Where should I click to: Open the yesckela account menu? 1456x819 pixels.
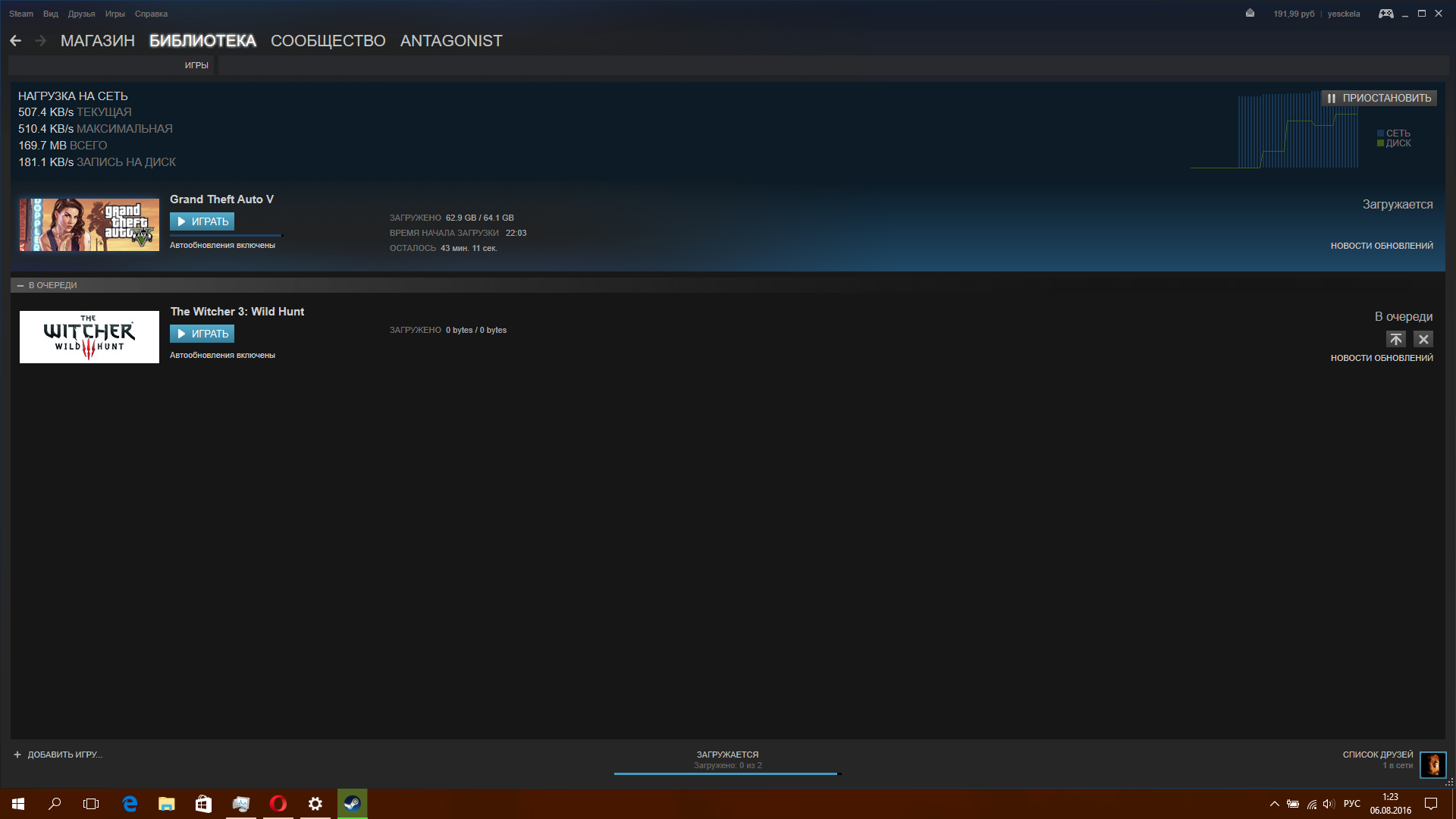pyautogui.click(x=1344, y=14)
